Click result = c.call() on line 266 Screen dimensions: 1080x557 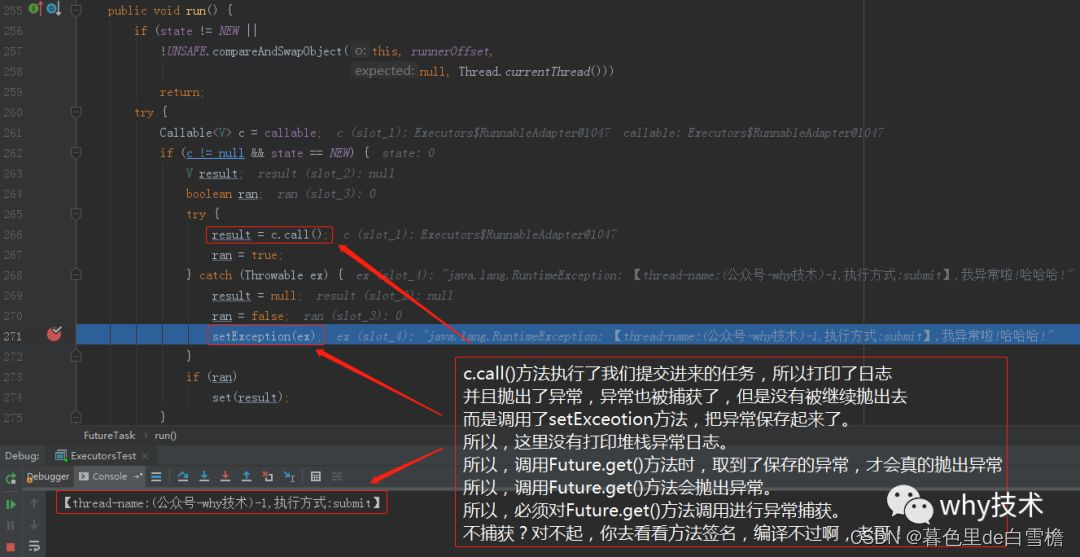click(269, 235)
